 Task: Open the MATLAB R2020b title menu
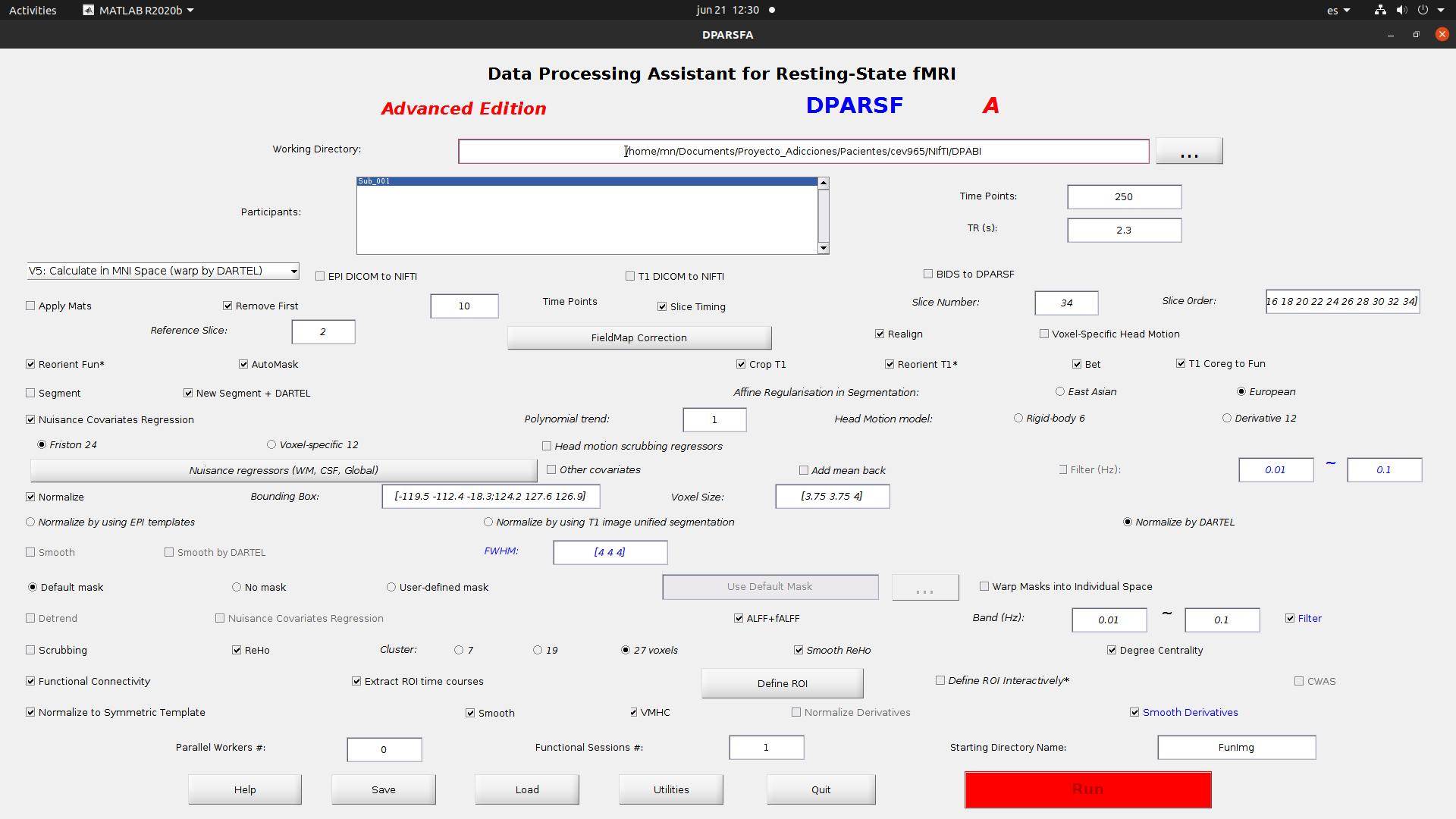138,10
